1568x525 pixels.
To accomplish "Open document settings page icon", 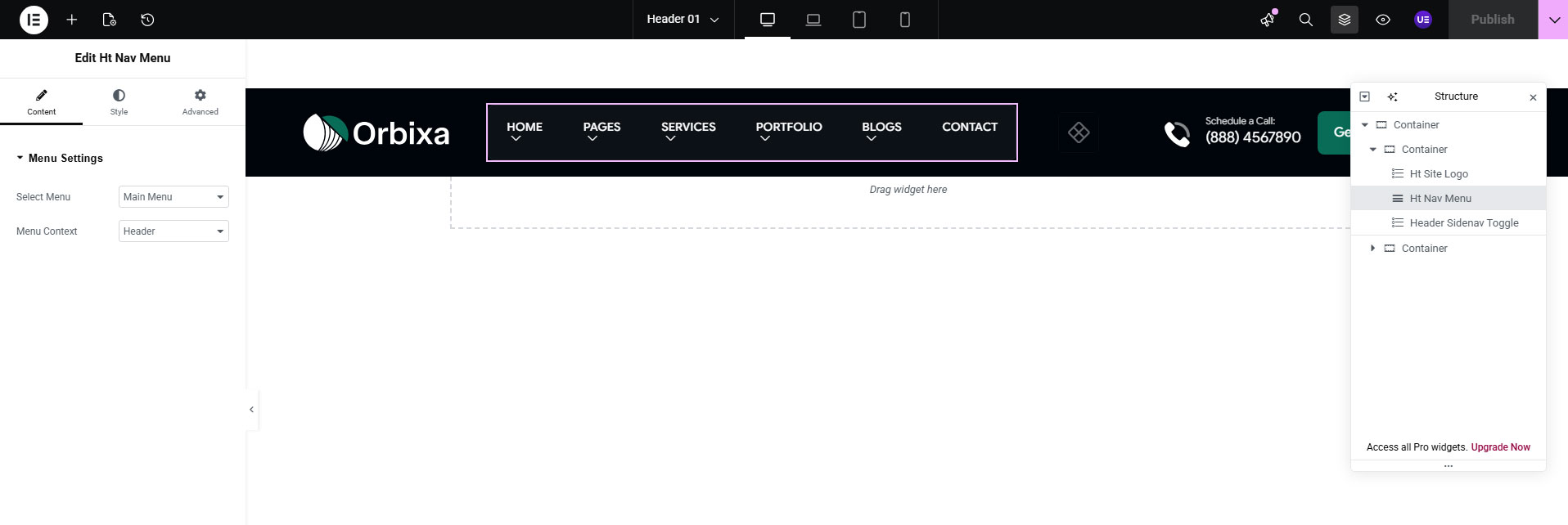I will click(109, 20).
